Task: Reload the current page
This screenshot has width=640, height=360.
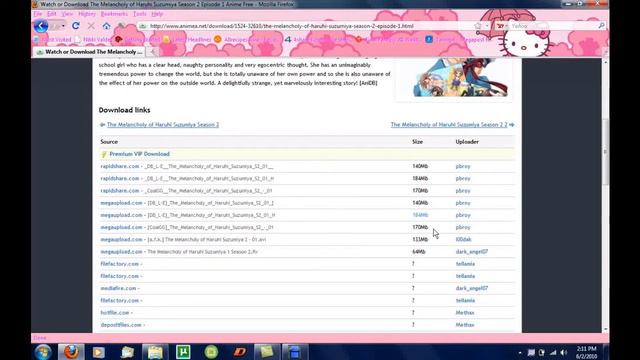Action: coord(76,26)
